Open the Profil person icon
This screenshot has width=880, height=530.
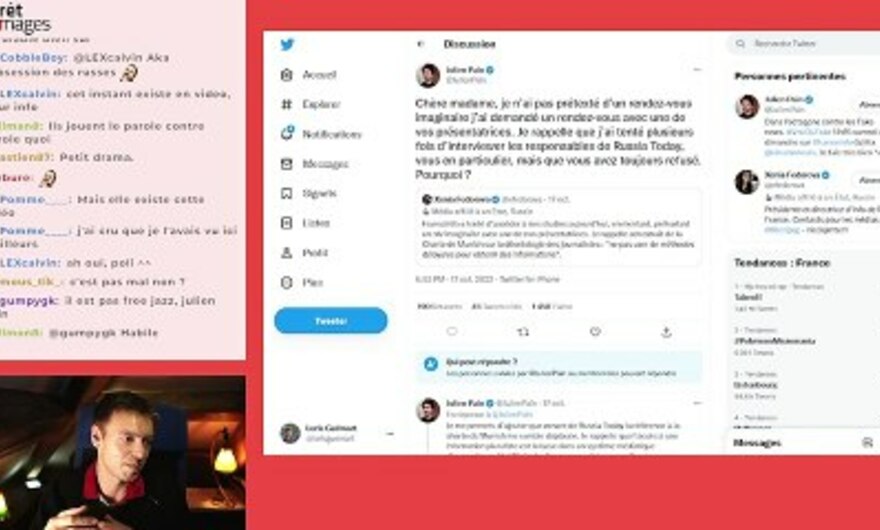pyautogui.click(x=287, y=253)
